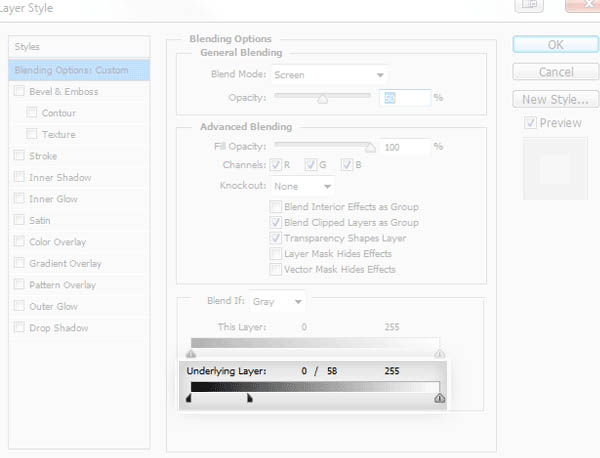
Task: Toggle the R channel checkbox
Action: coord(276,165)
